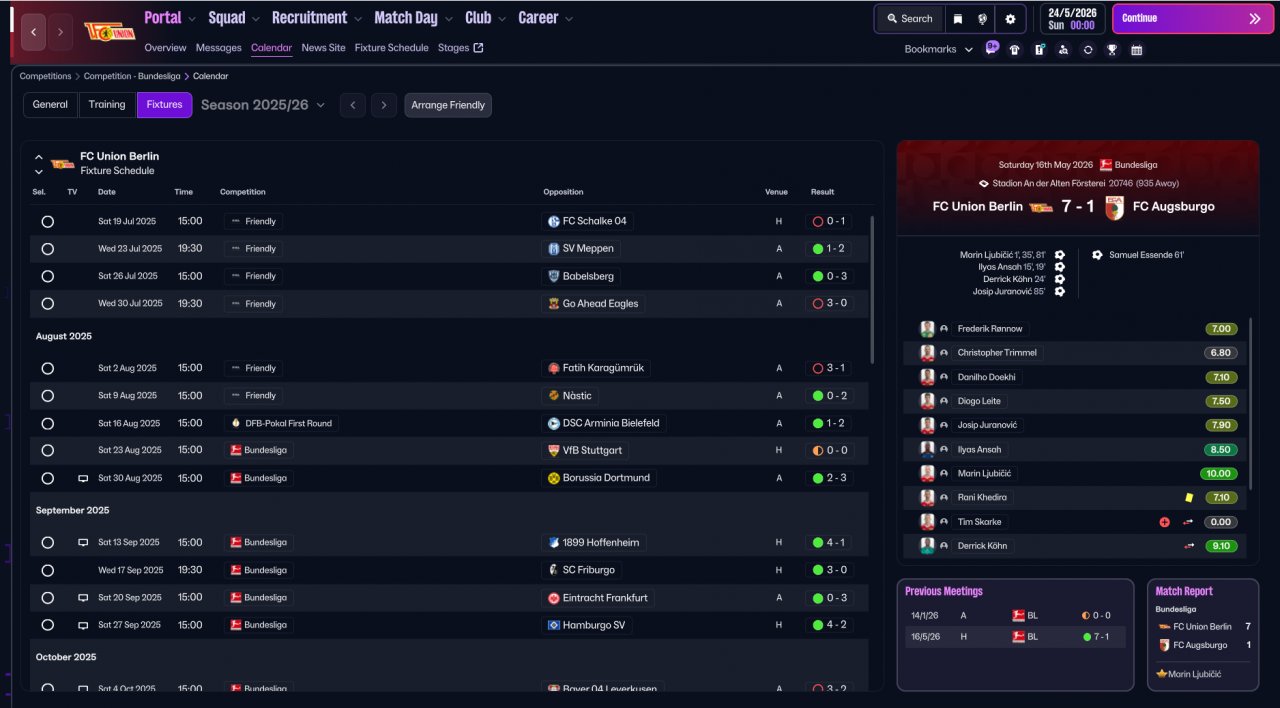Viewport: 1280px width, 708px height.
Task: Click the fixtures list vertical scrollbar
Action: point(873,290)
